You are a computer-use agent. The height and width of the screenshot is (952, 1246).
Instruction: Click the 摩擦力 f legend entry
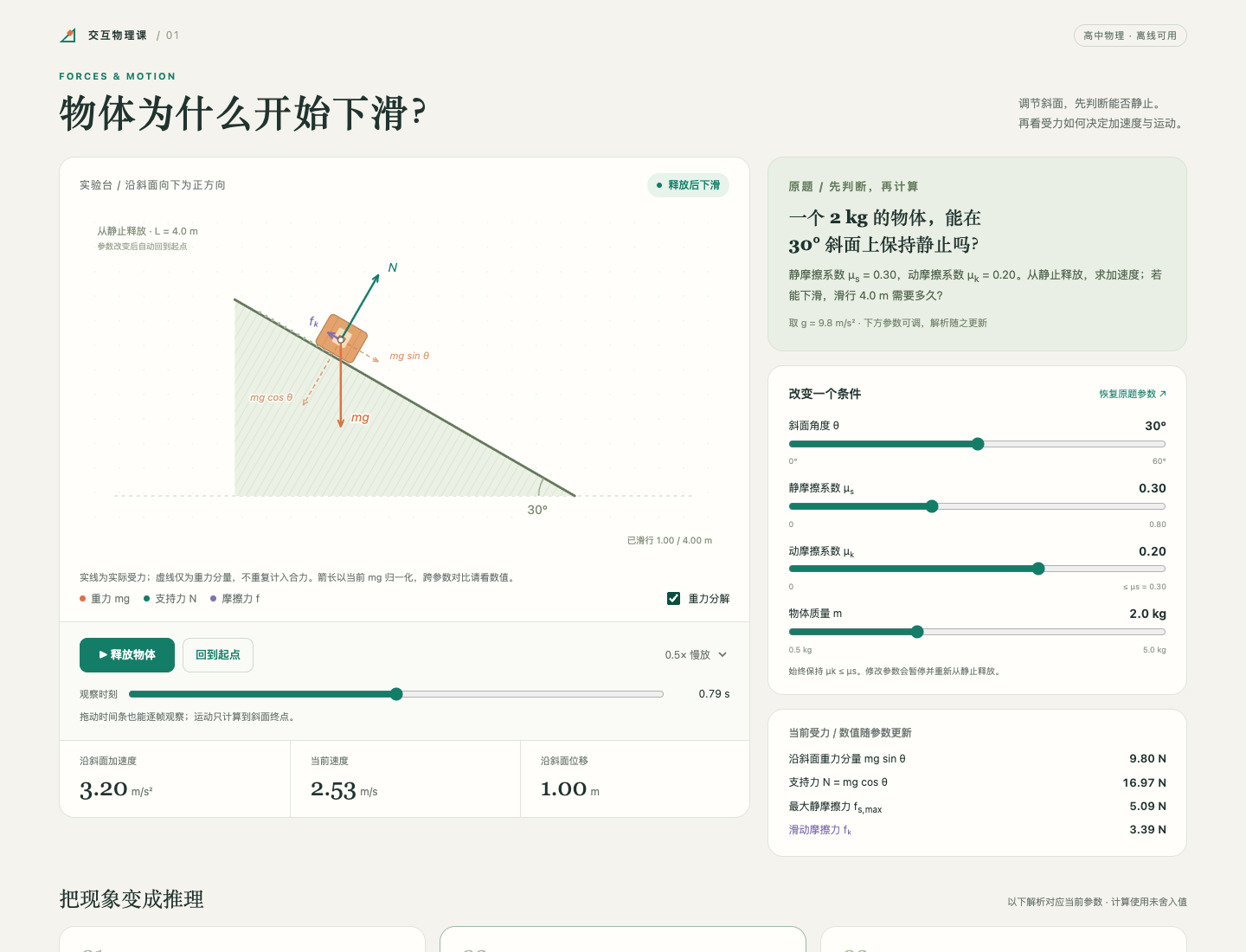235,599
